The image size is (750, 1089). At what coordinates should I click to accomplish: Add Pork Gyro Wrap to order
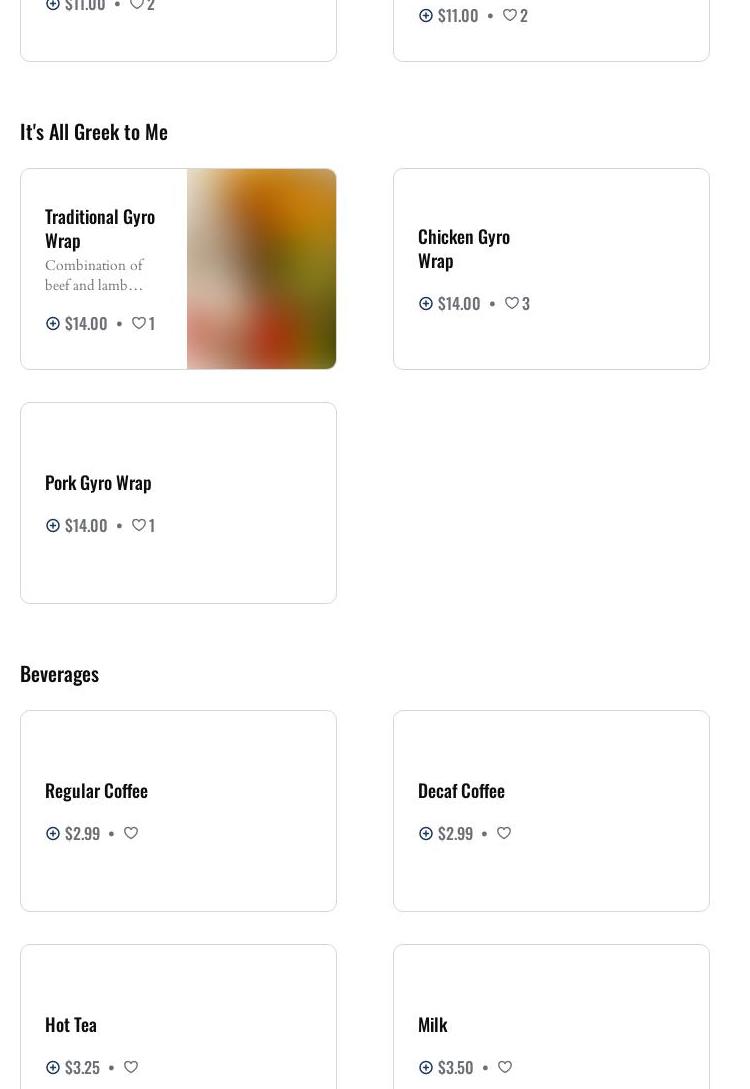point(53,525)
